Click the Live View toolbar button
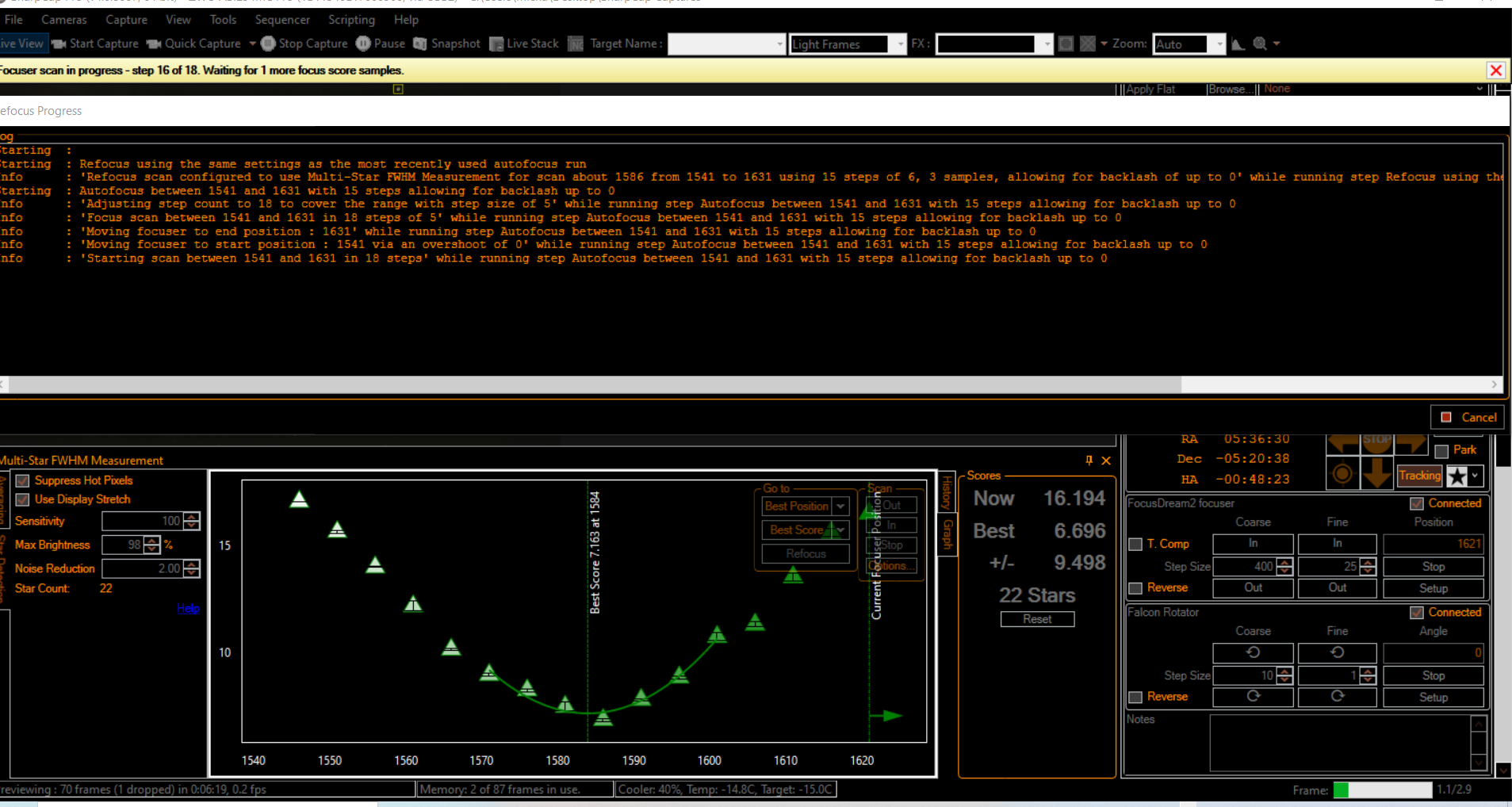Viewport: 1512px width, 807px height. pos(23,44)
